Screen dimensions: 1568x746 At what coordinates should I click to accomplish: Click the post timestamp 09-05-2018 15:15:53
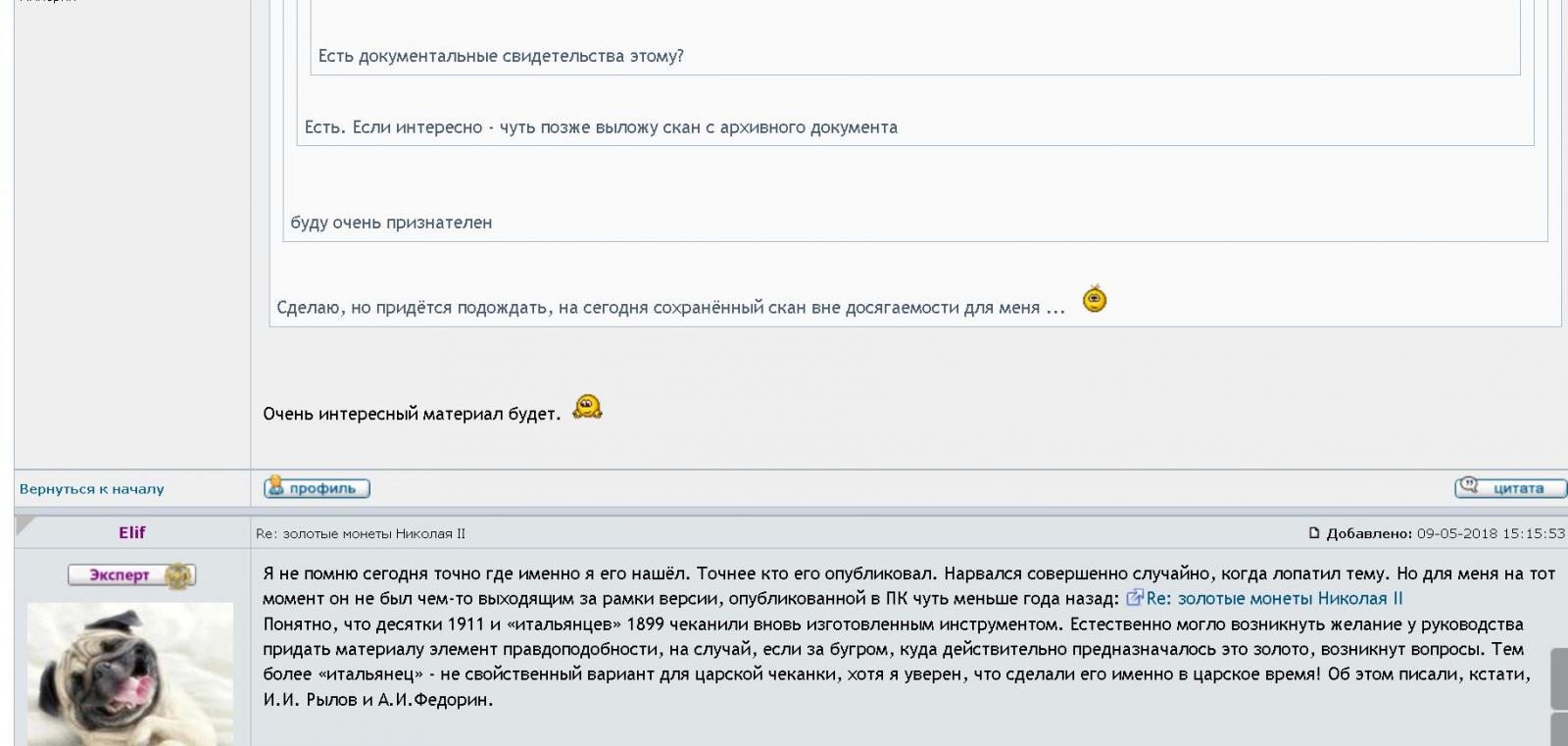click(1491, 533)
